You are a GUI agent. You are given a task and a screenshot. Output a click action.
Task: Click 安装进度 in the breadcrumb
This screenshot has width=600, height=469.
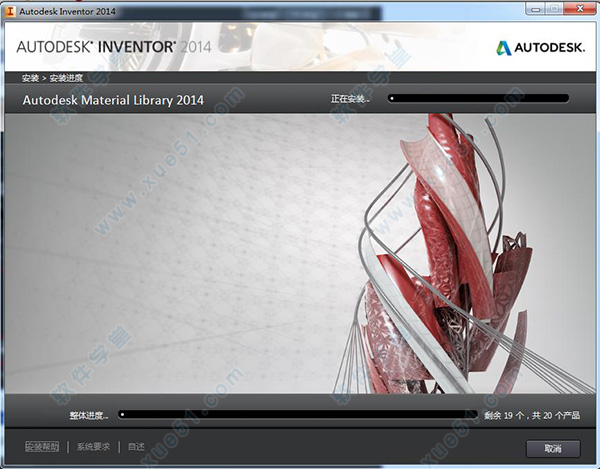coord(66,78)
